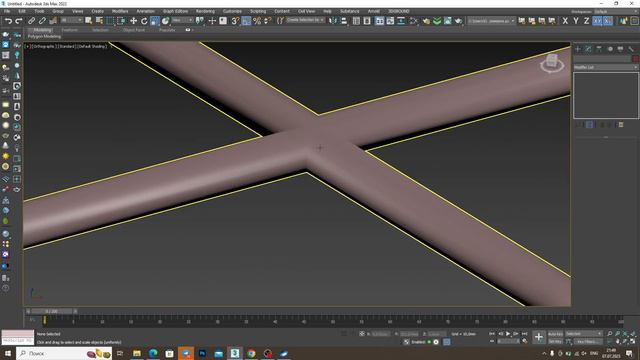
Task: Open the Graph Editors menu
Action: click(x=176, y=11)
